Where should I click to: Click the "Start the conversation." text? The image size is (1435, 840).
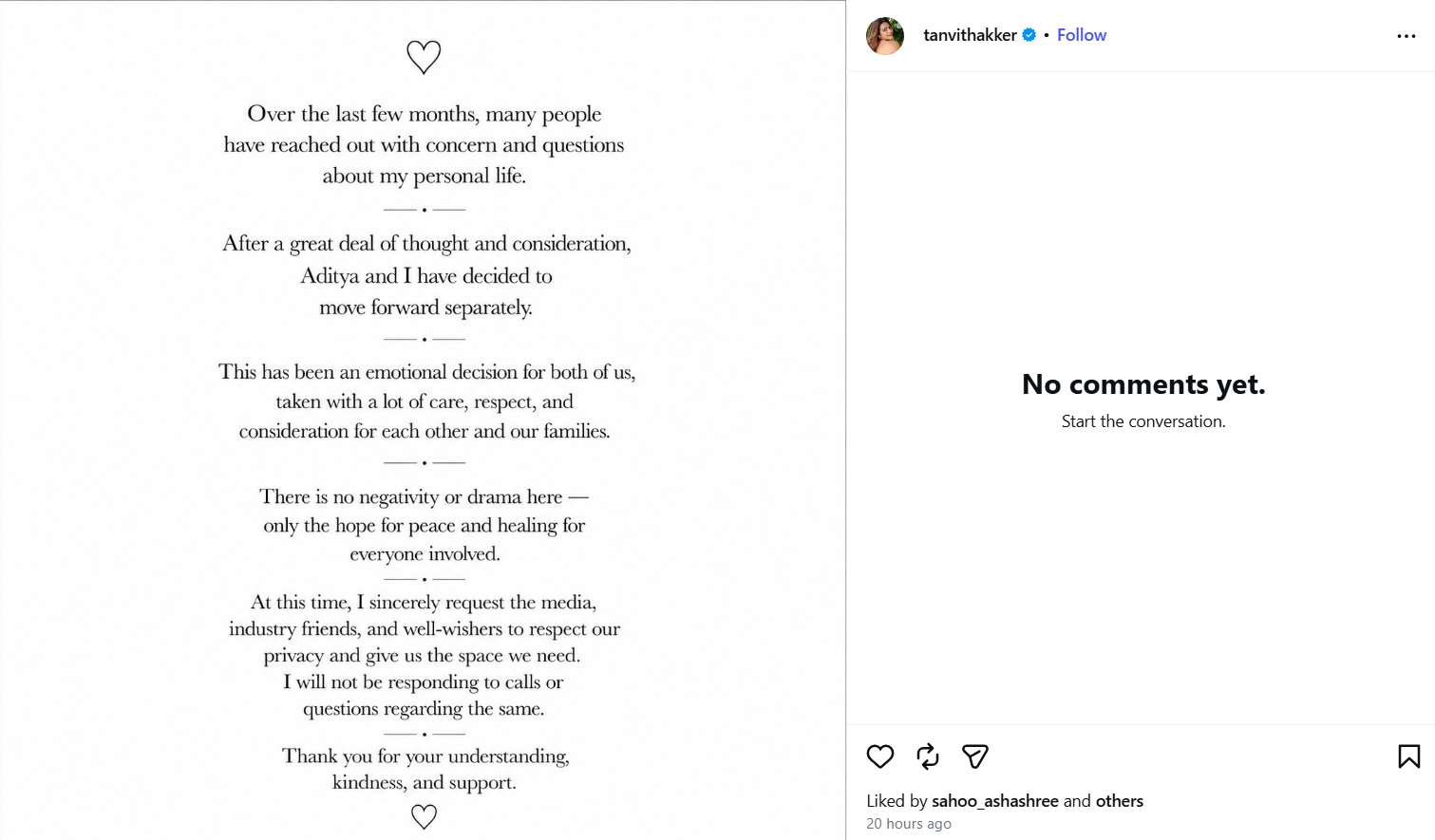(1143, 421)
